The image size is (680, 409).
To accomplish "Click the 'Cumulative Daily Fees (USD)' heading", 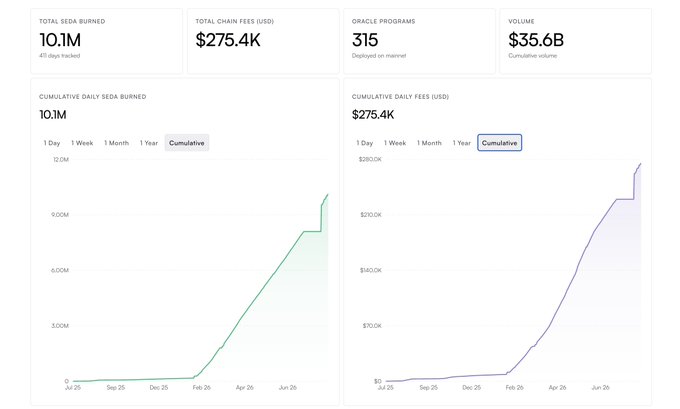I will pyautogui.click(x=400, y=97).
